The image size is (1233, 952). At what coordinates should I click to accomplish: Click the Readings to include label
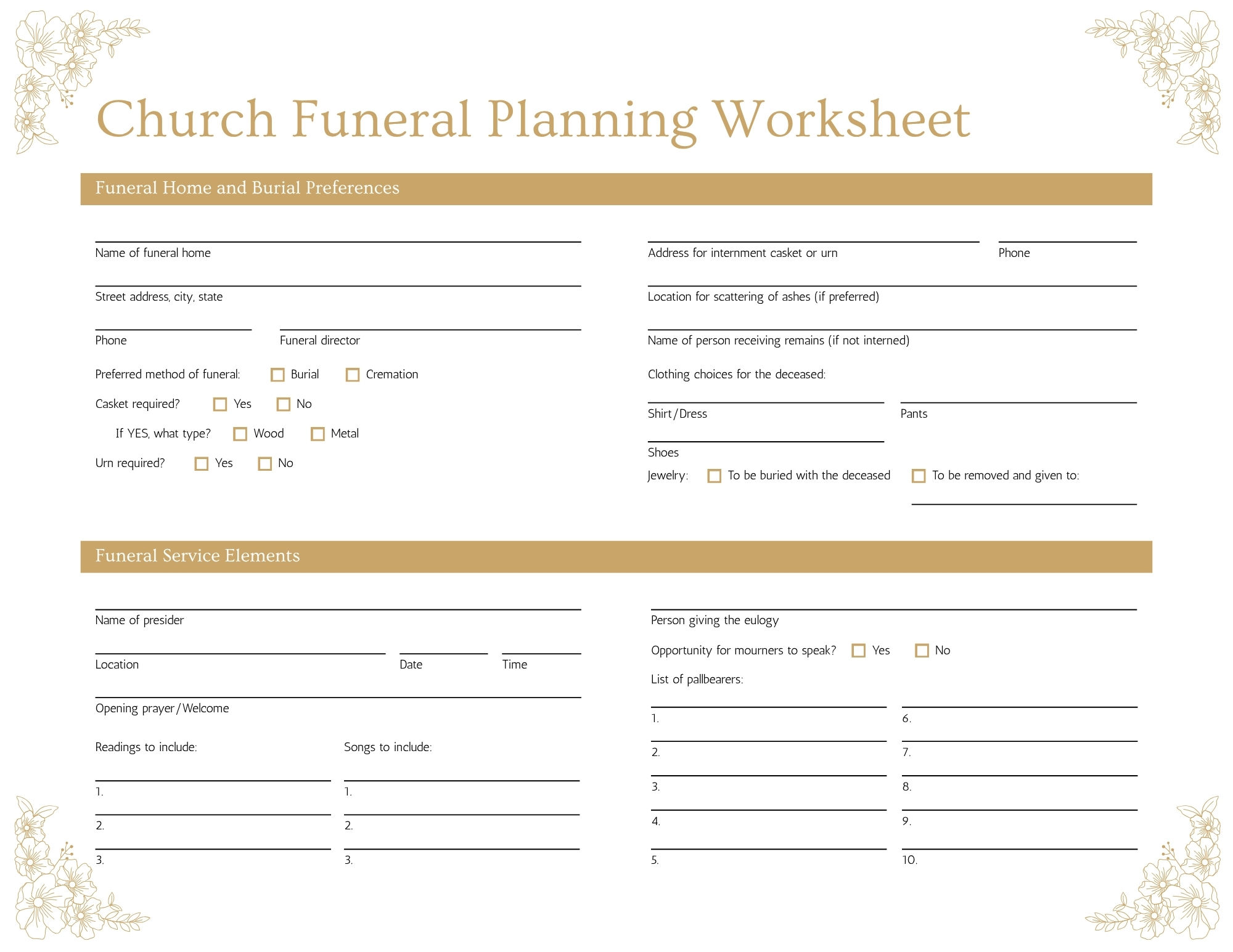146,747
